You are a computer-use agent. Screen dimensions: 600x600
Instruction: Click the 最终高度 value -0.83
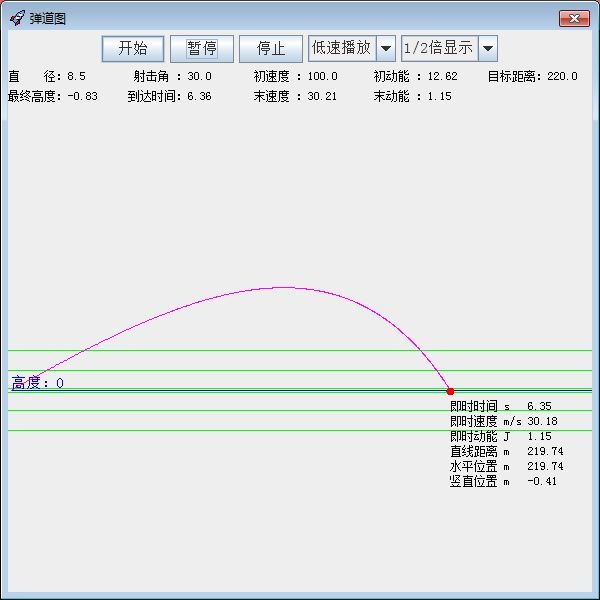82,96
